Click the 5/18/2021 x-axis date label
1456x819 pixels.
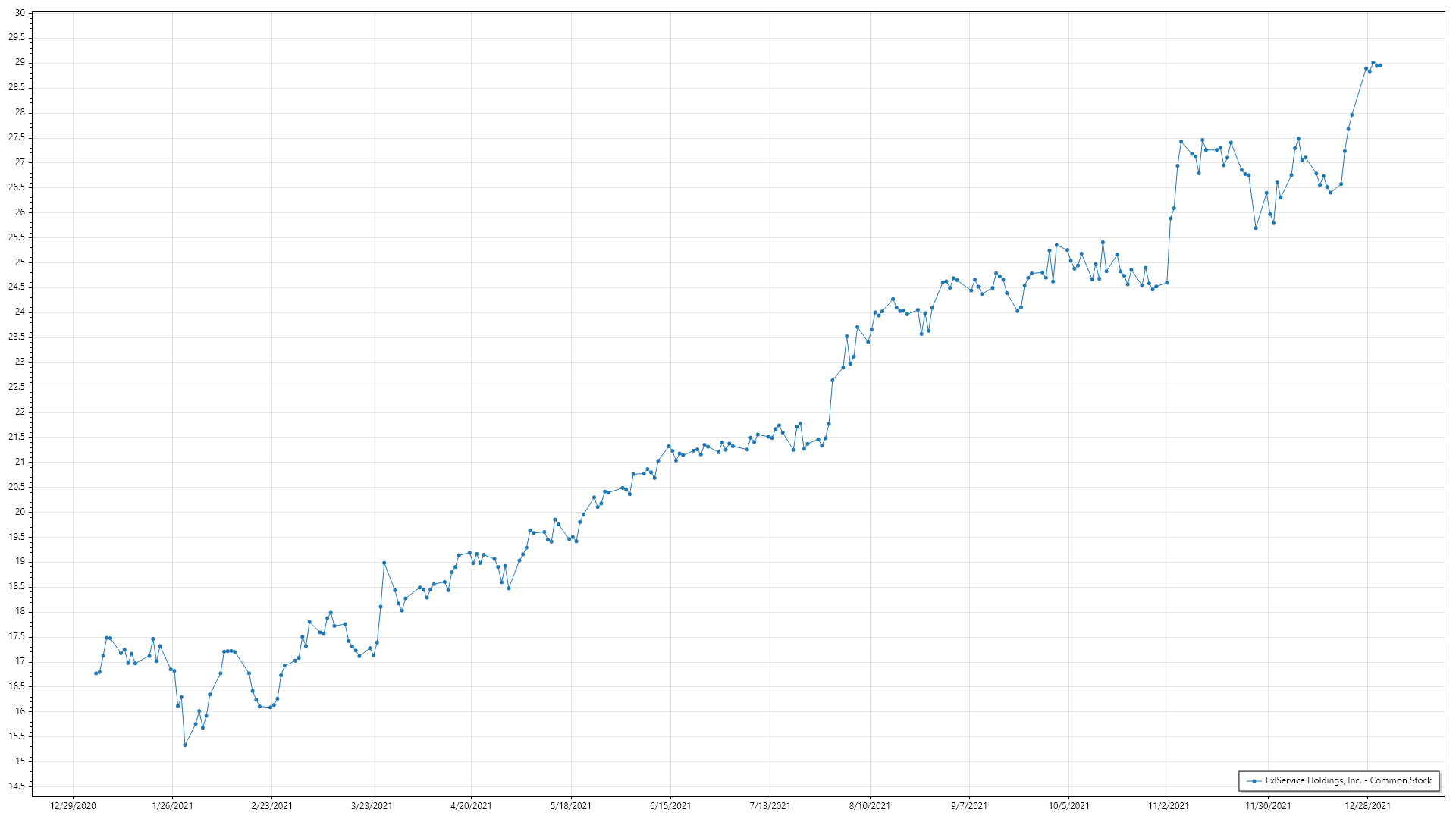pos(571,805)
